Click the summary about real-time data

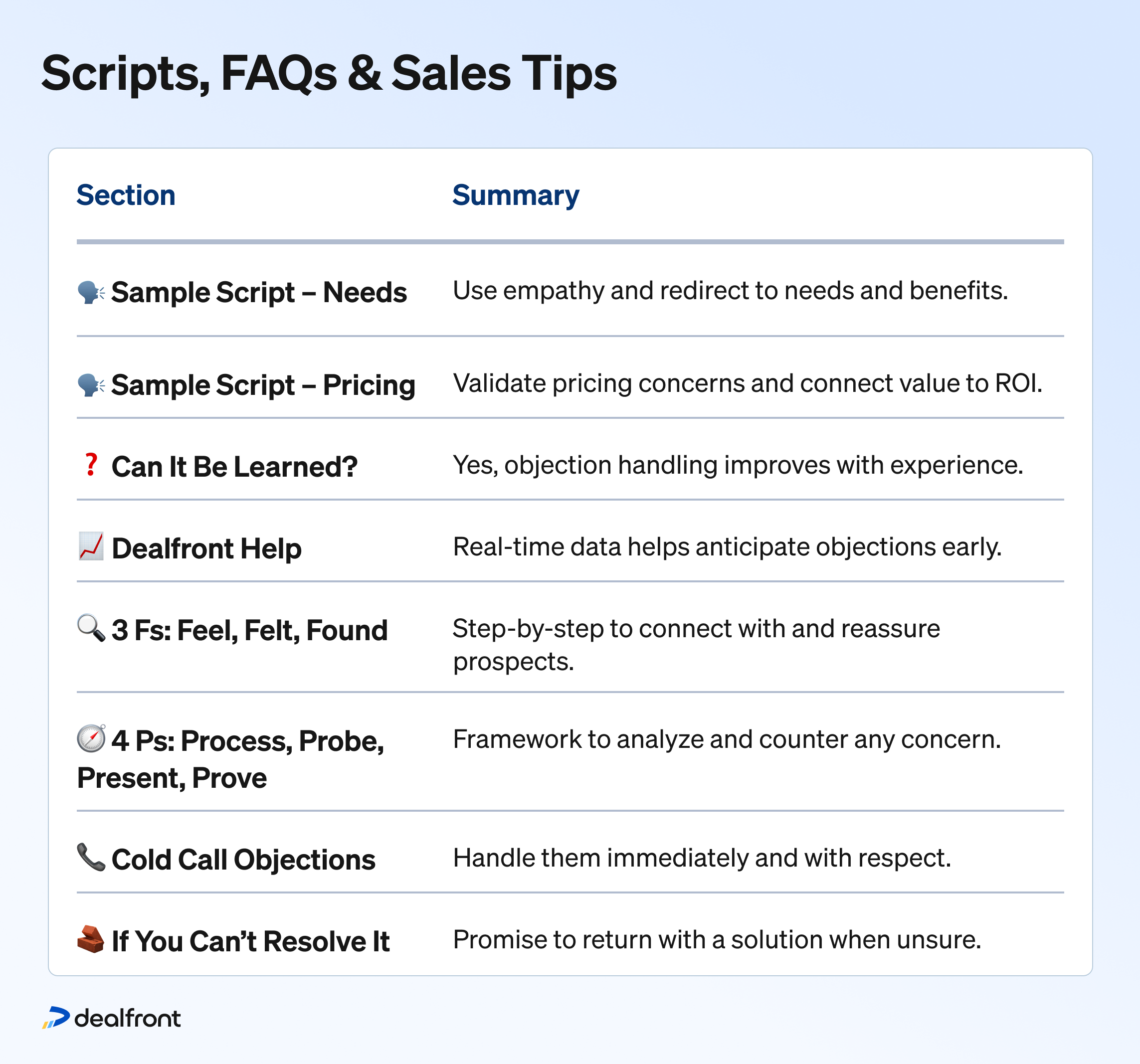click(x=727, y=547)
